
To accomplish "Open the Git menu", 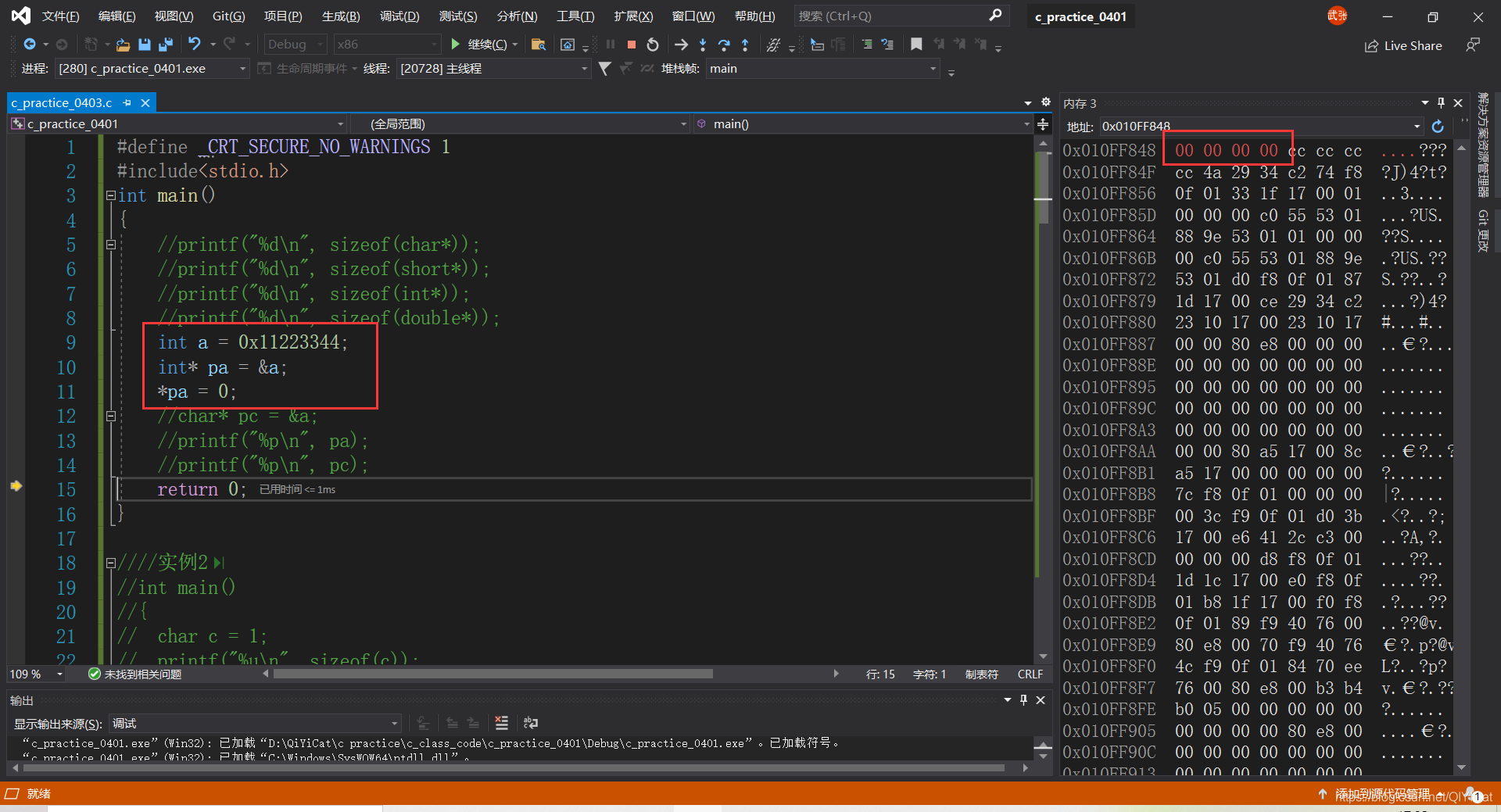I will pos(228,16).
